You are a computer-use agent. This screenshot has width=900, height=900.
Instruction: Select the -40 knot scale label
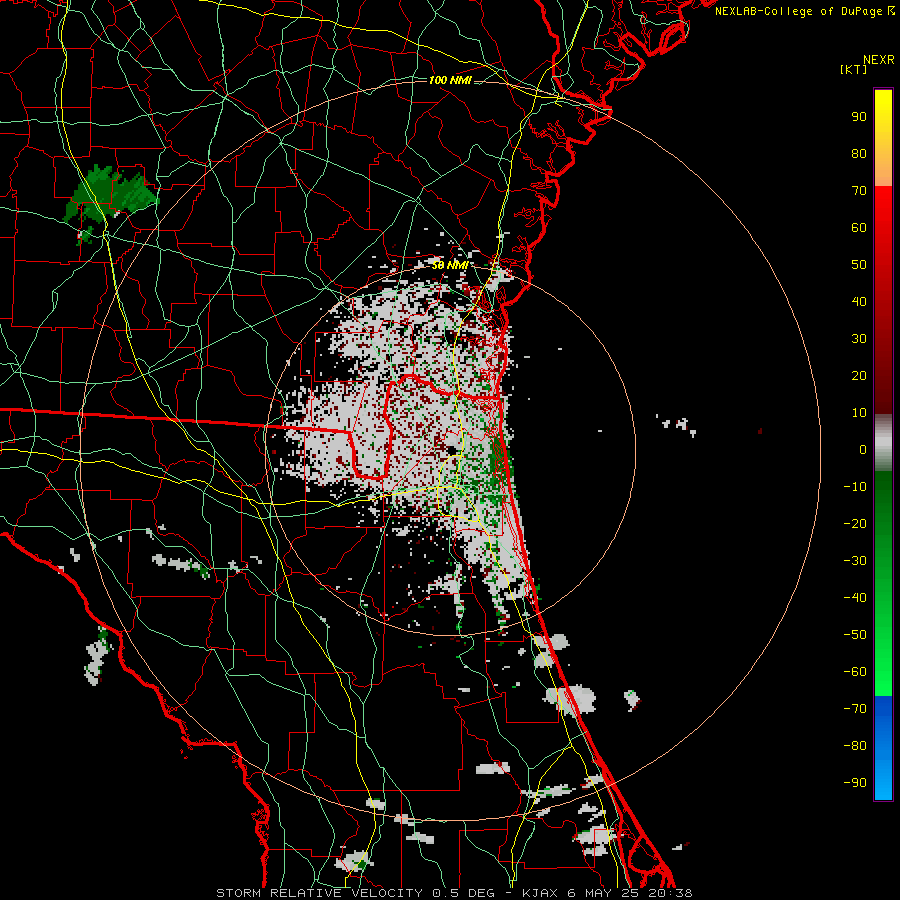coord(855,598)
